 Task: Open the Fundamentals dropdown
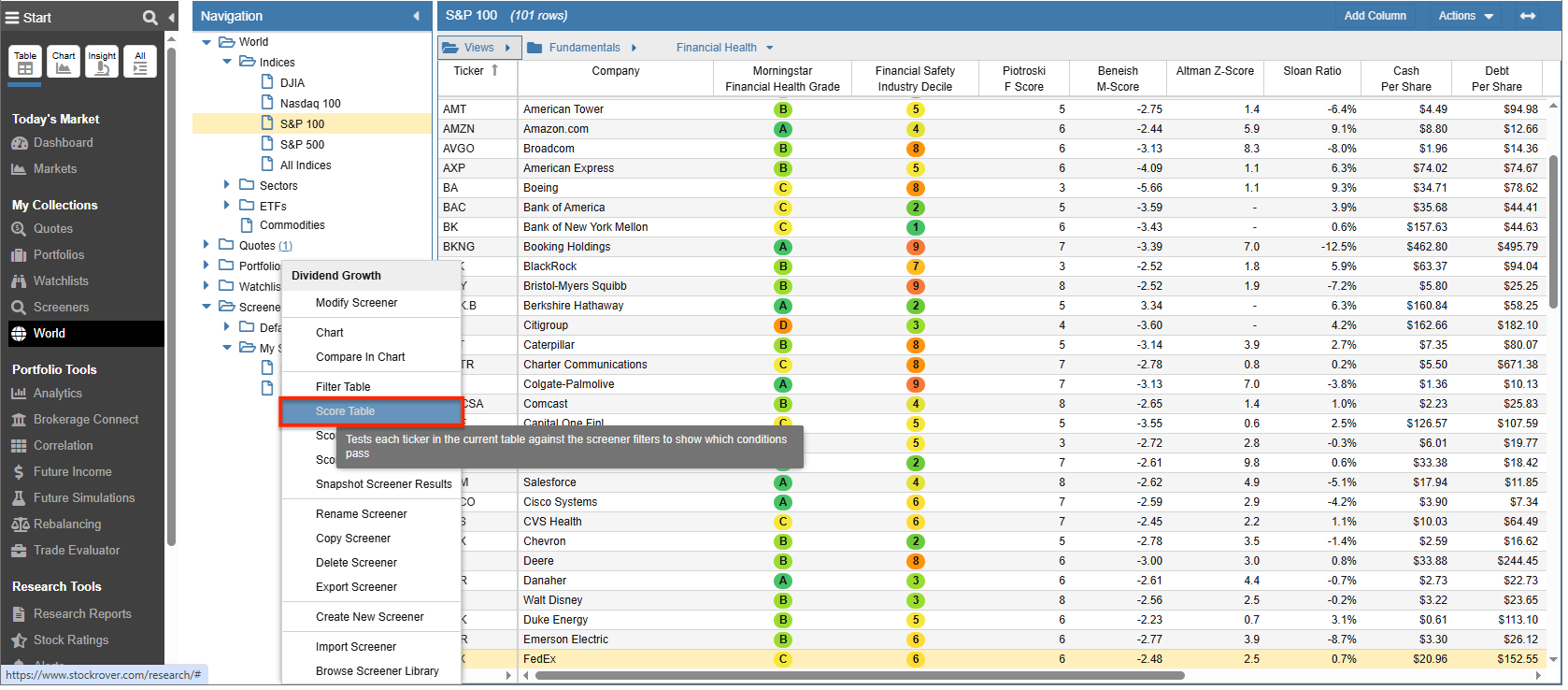[x=581, y=48]
